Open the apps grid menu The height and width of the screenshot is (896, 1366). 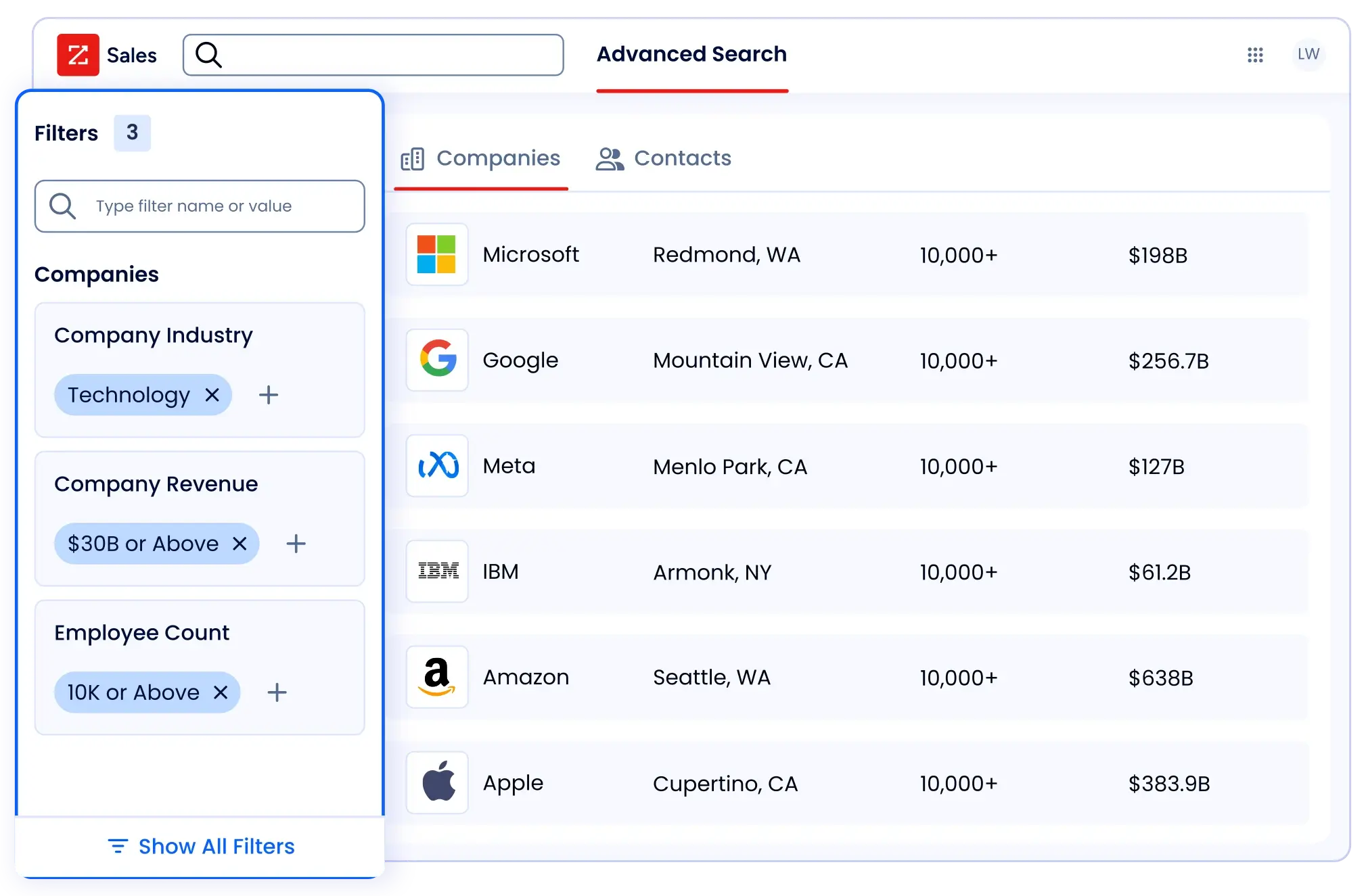point(1255,55)
